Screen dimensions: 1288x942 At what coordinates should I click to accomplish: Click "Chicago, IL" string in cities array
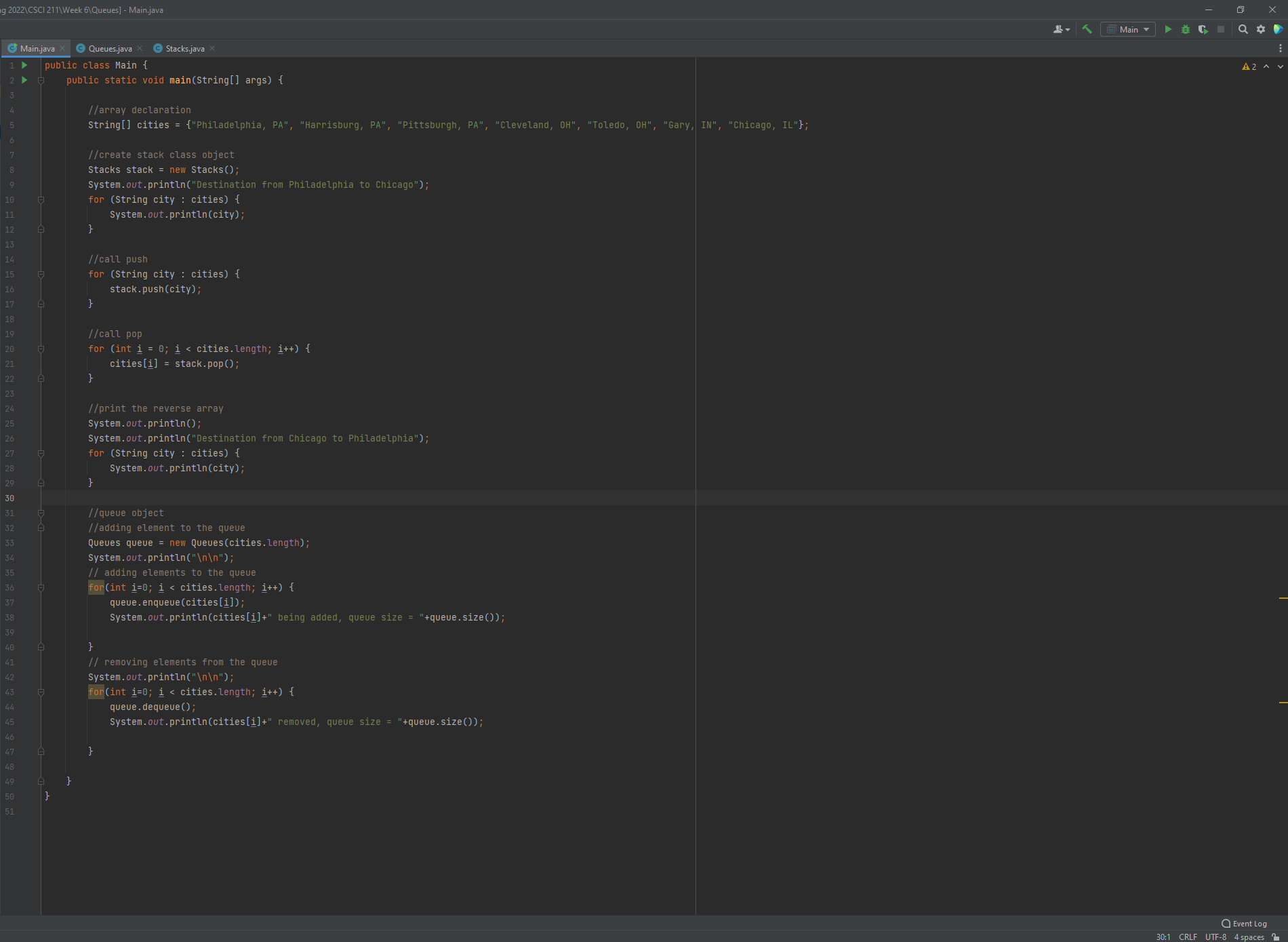point(763,125)
